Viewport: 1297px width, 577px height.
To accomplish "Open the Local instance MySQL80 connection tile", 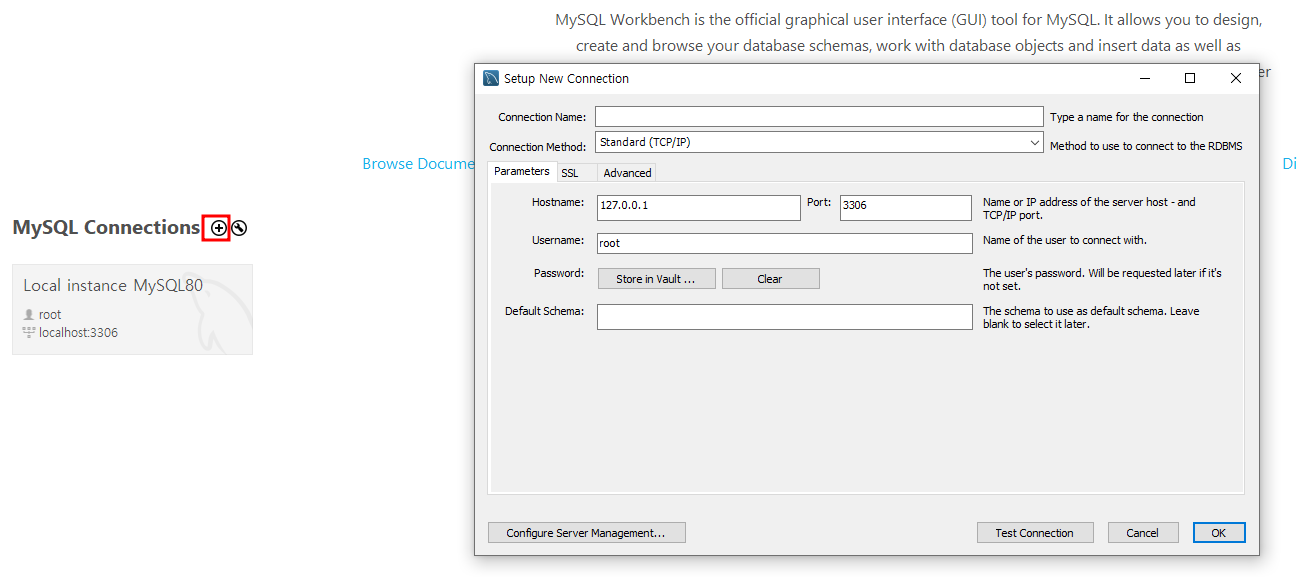I will click(132, 309).
